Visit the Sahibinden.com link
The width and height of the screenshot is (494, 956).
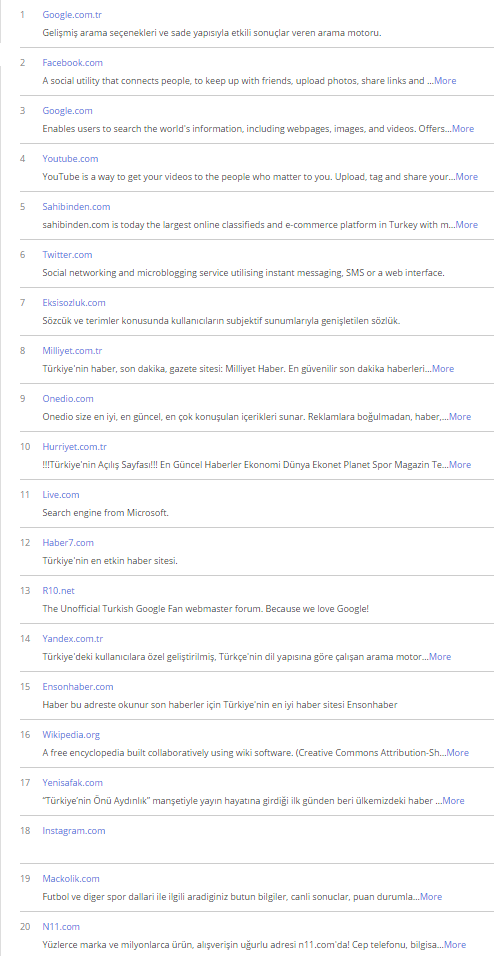click(76, 207)
